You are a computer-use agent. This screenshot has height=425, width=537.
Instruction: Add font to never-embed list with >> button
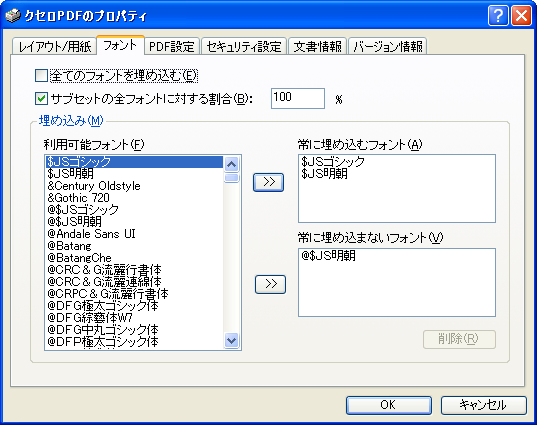(270, 284)
